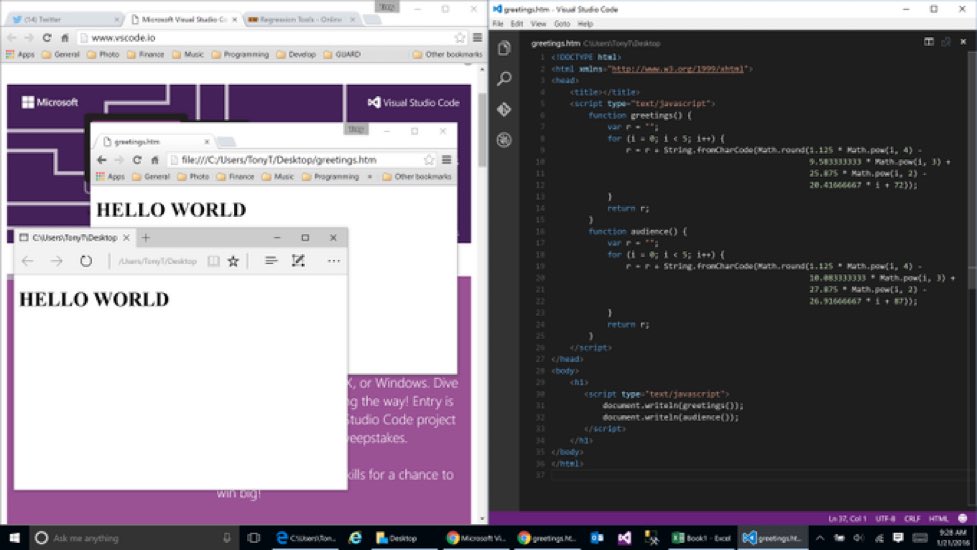This screenshot has height=550, width=977.
Task: Switch to the Book1 Excel taskbar button
Action: coord(701,538)
